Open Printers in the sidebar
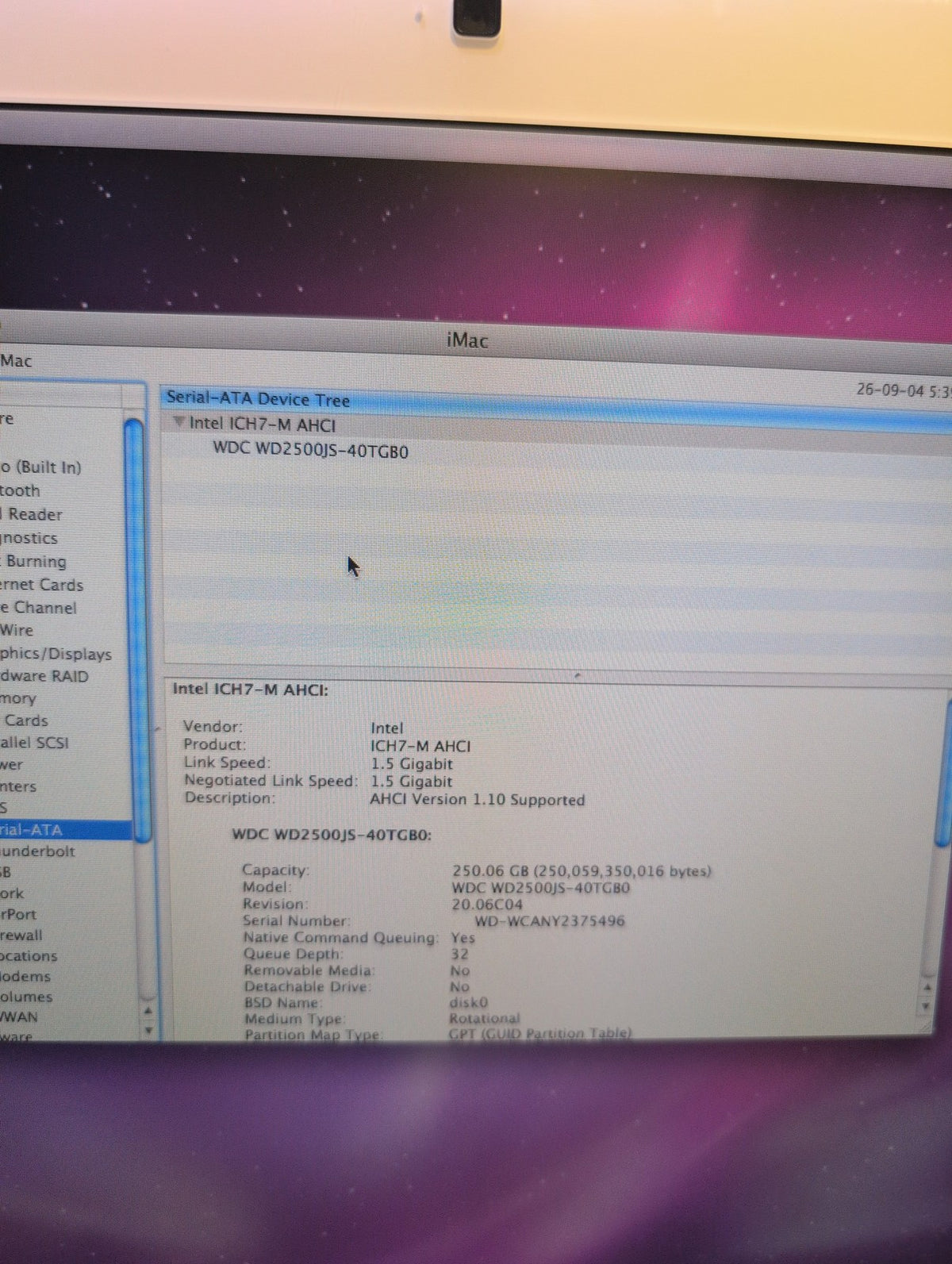 coord(18,786)
